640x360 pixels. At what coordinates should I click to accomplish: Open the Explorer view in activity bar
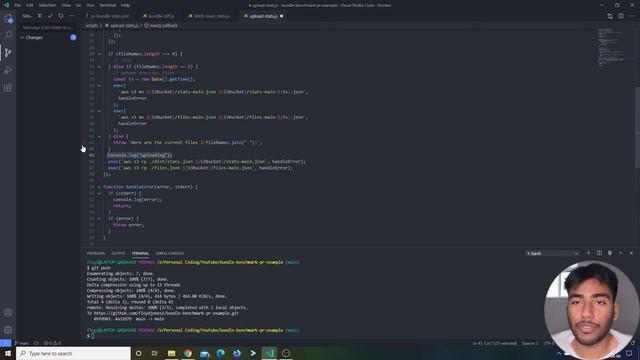(x=8, y=18)
